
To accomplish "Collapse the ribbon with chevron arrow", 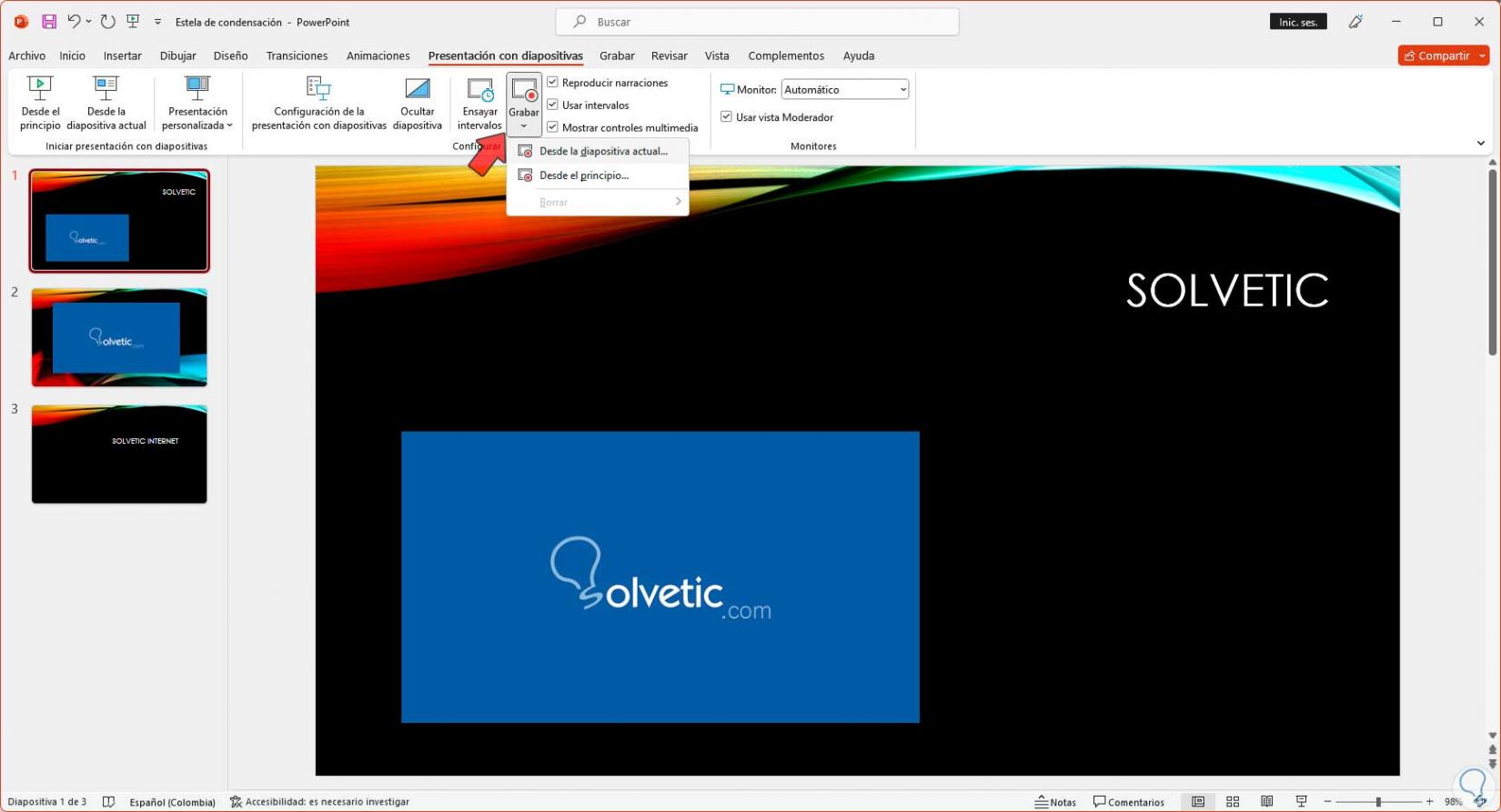I will (1480, 144).
